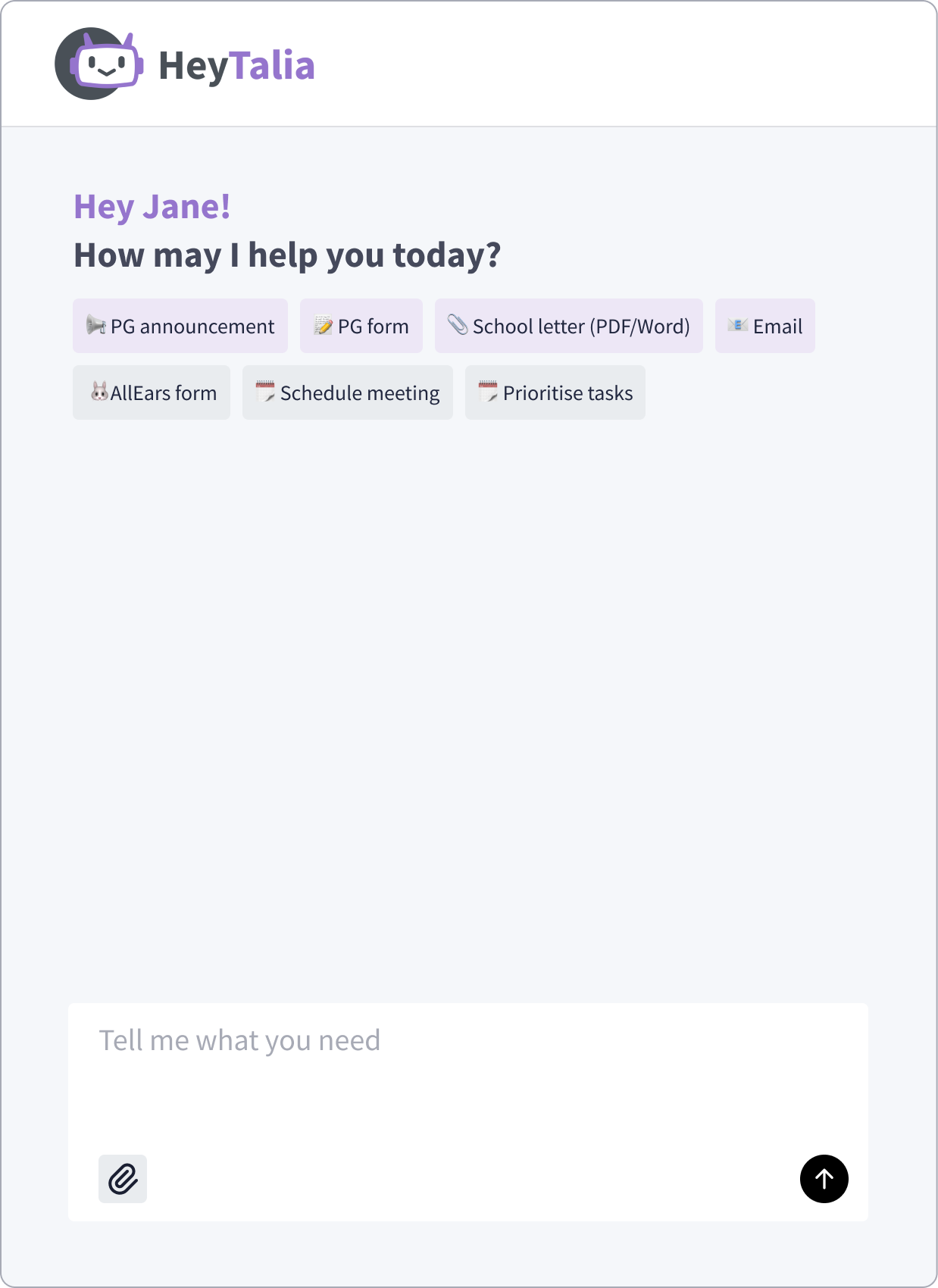Click the megaphone icon on PG announcement

click(x=95, y=325)
